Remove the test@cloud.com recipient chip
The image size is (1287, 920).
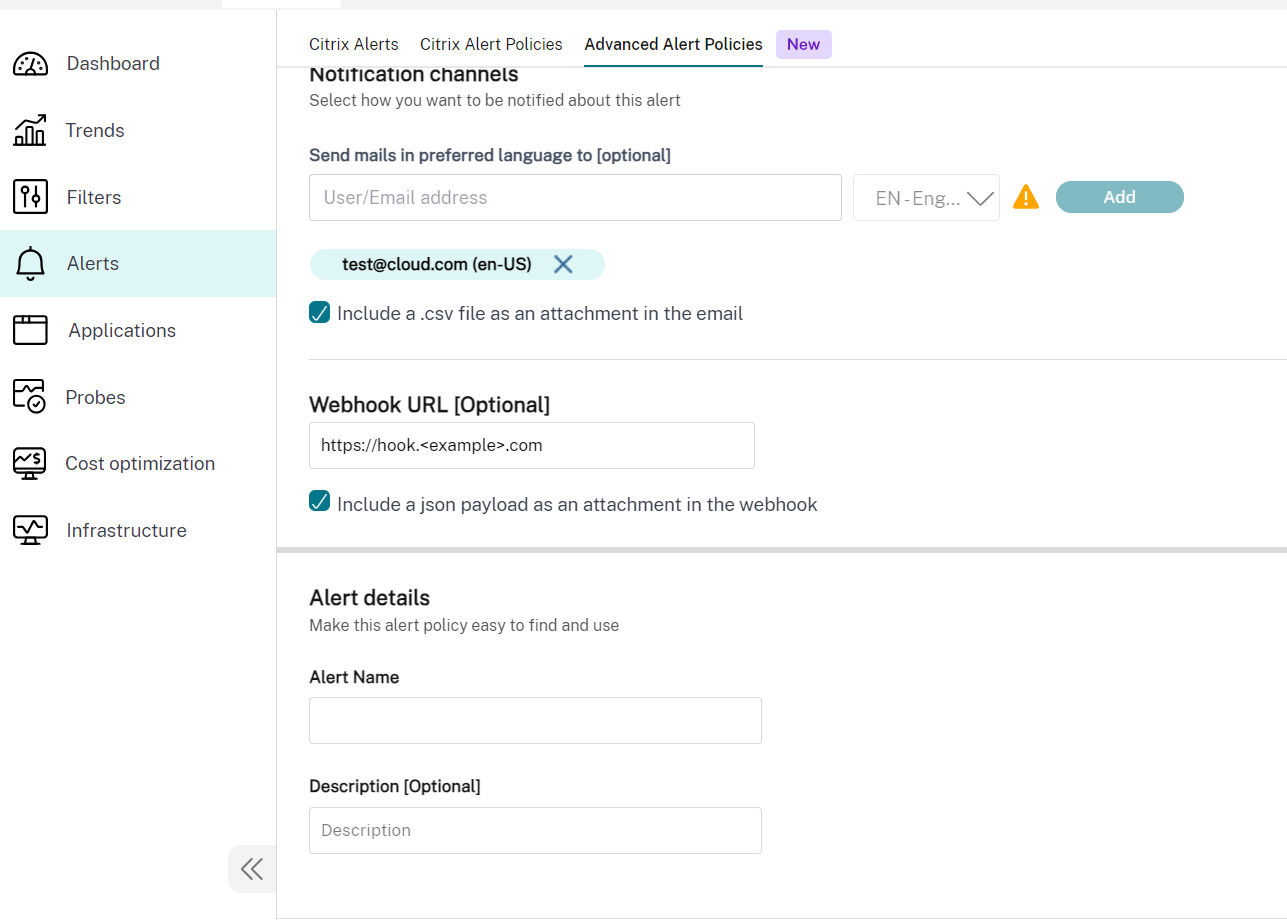563,264
